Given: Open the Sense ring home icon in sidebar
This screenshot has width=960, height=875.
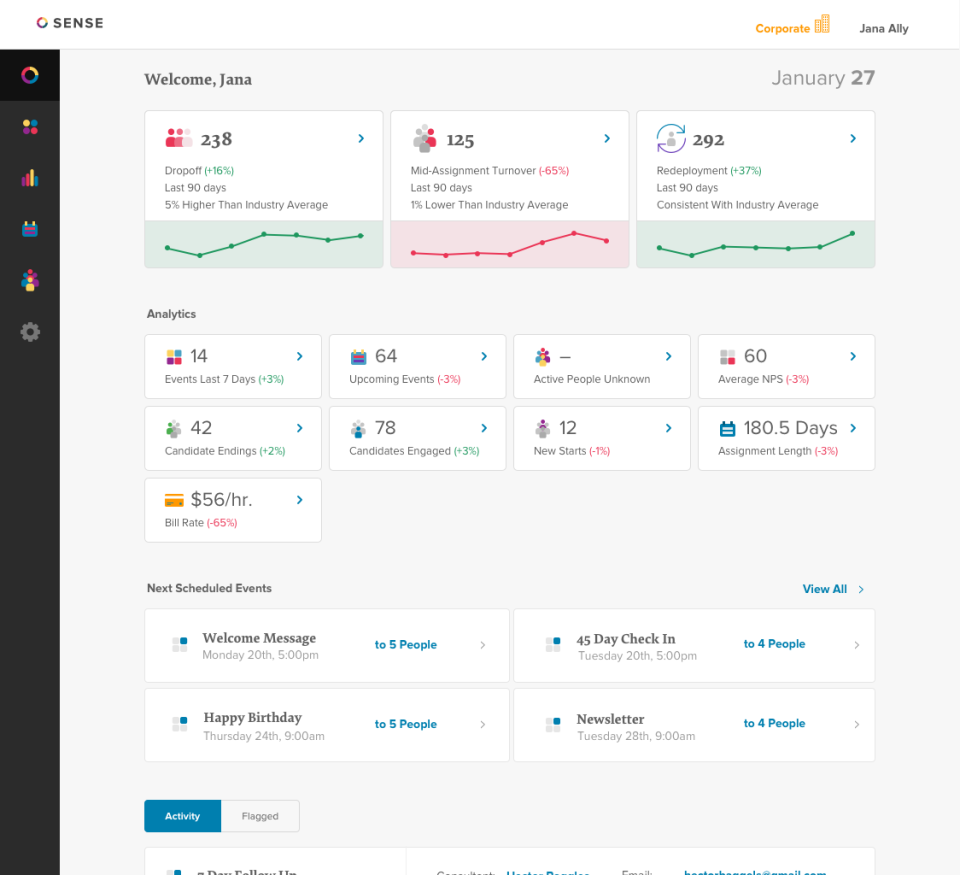Looking at the screenshot, I should [30, 75].
